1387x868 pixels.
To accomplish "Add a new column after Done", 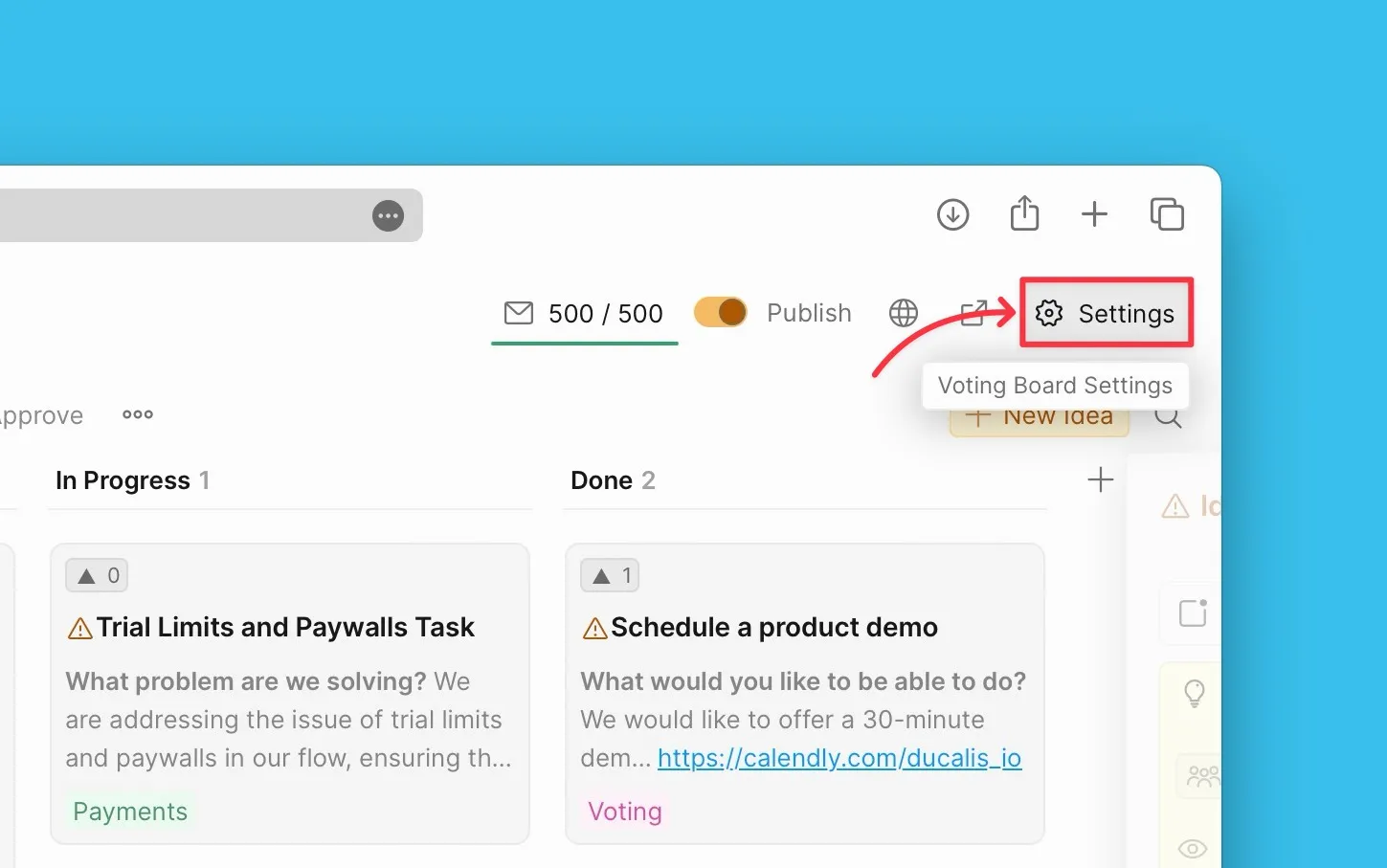I will tap(1101, 479).
